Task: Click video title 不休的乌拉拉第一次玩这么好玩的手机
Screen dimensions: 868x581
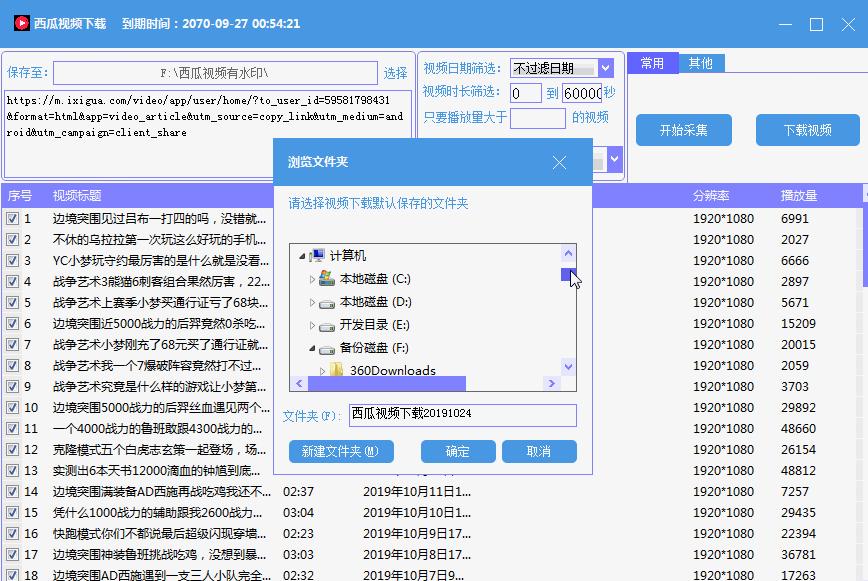Action: point(159,240)
